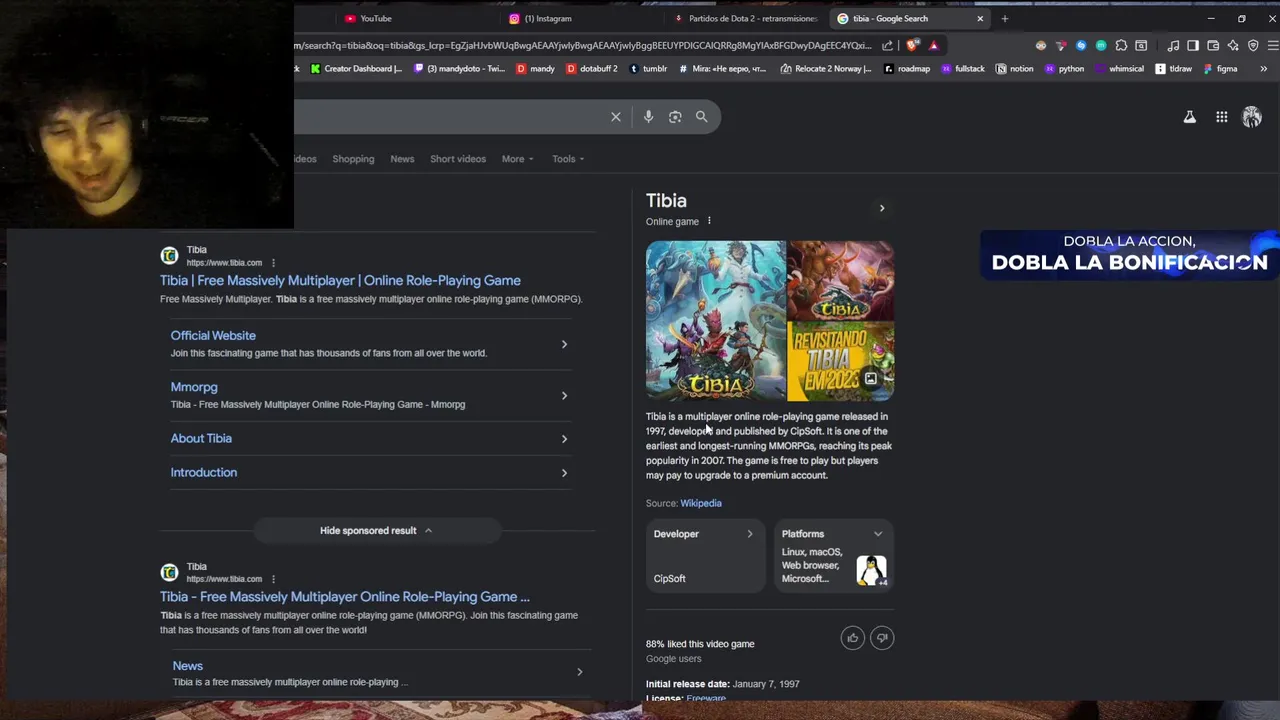Open the second Tibia Online Role-Playing Game result
The width and height of the screenshot is (1280, 720).
pyautogui.click(x=344, y=597)
